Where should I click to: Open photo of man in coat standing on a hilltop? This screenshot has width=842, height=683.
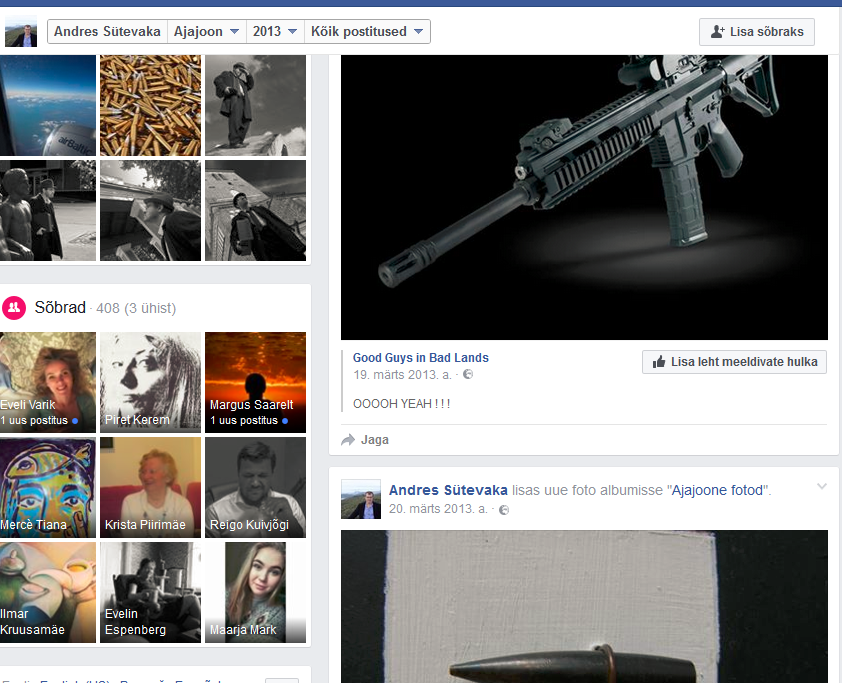pyautogui.click(x=256, y=105)
